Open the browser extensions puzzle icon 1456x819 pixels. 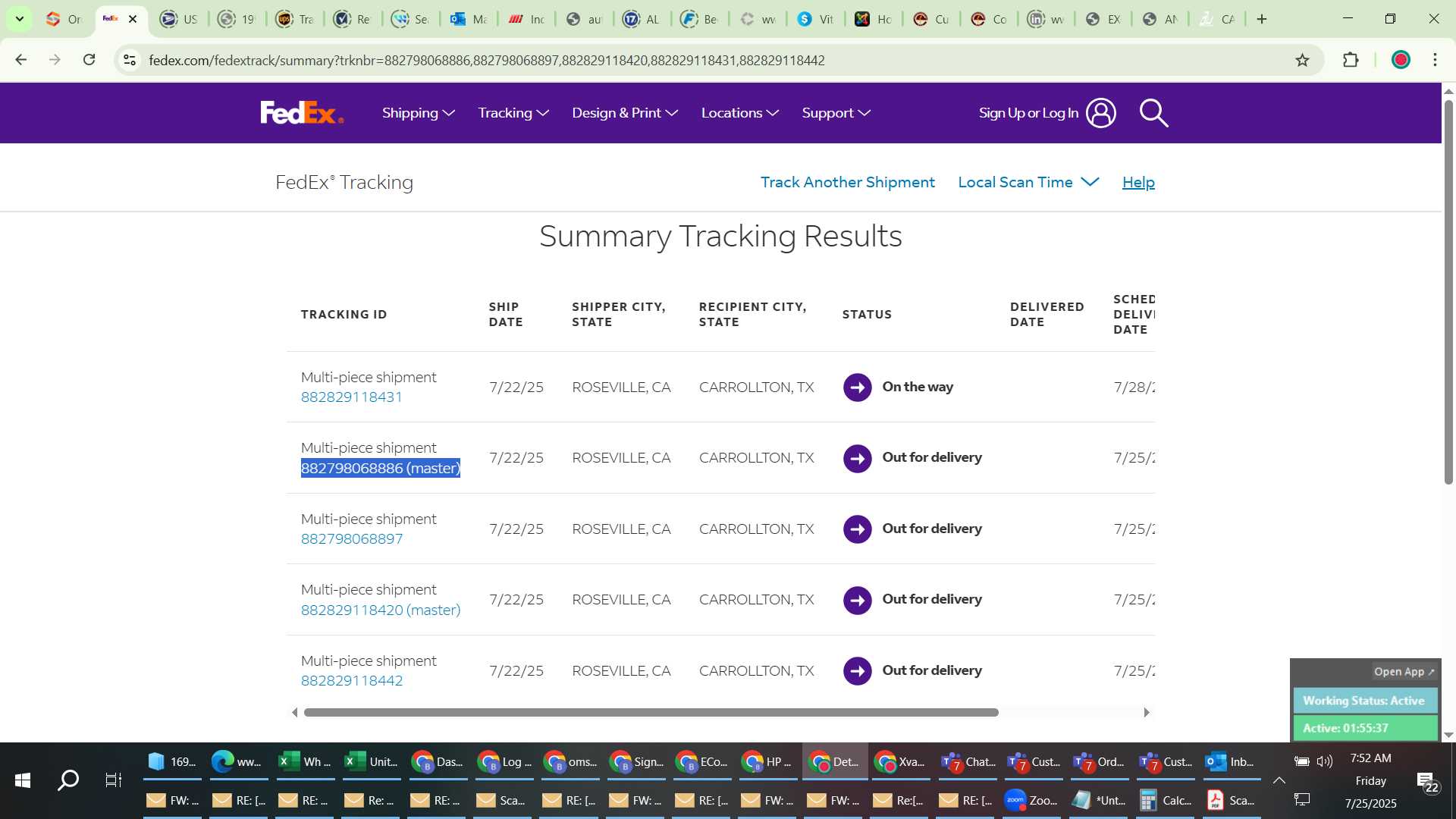(1351, 60)
